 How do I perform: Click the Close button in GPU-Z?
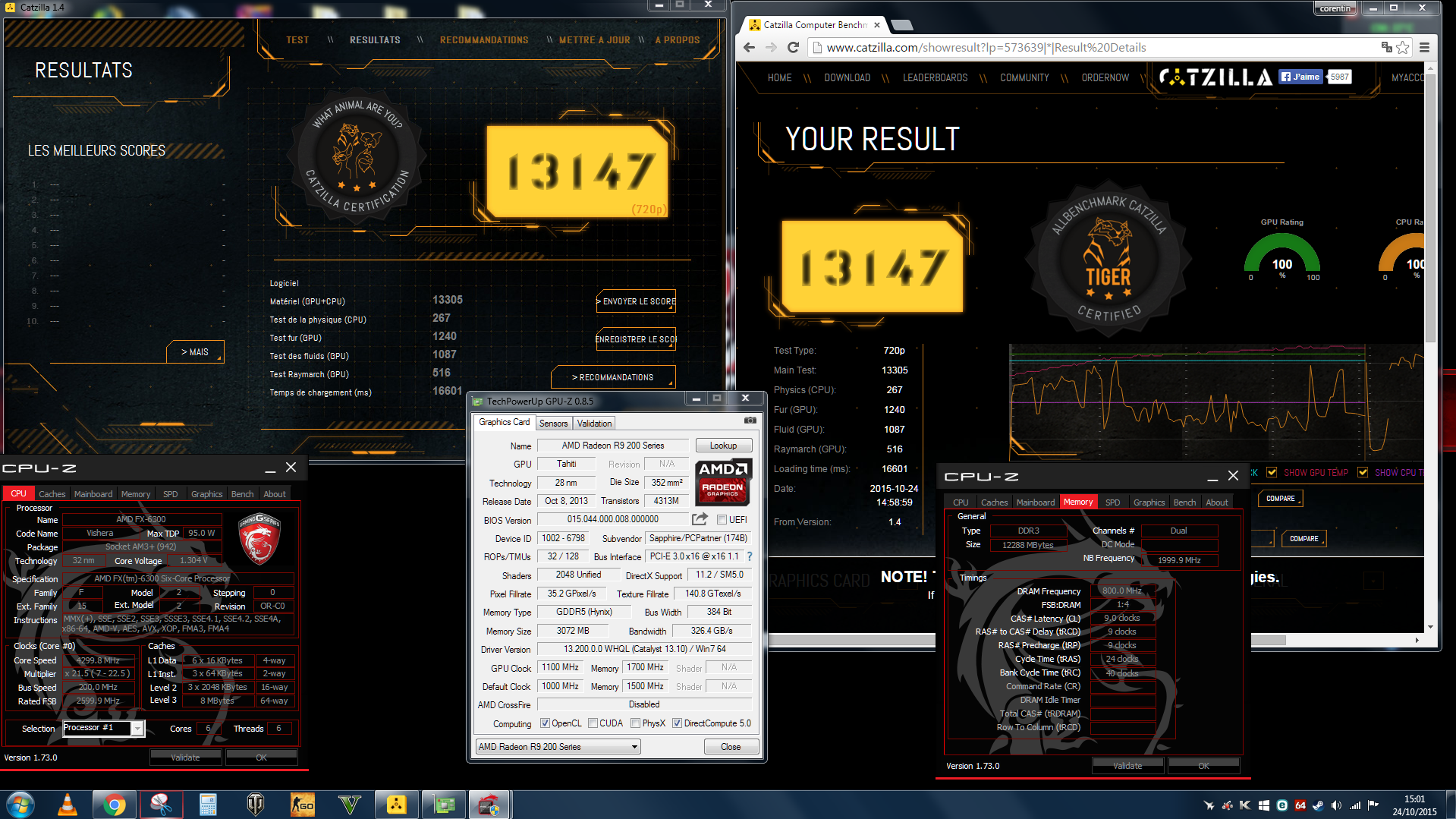tap(731, 747)
